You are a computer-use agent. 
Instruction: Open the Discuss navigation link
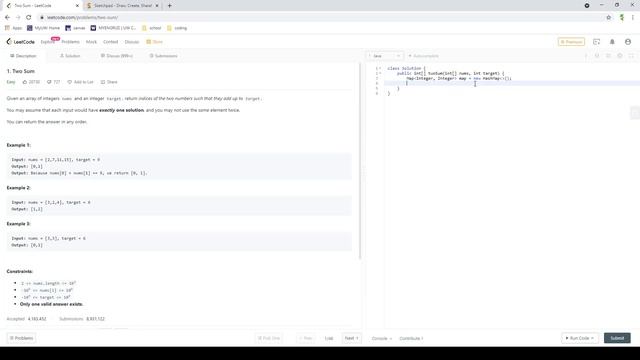pos(131,42)
